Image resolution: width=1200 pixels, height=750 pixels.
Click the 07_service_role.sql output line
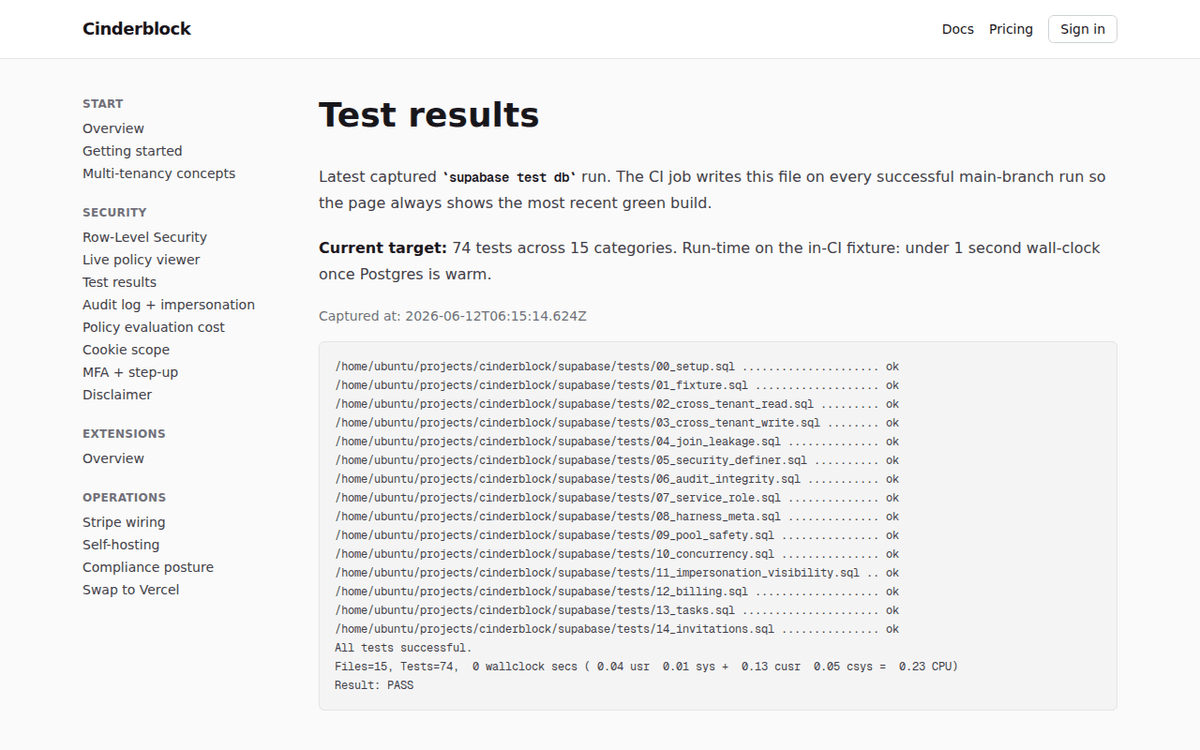(x=617, y=498)
